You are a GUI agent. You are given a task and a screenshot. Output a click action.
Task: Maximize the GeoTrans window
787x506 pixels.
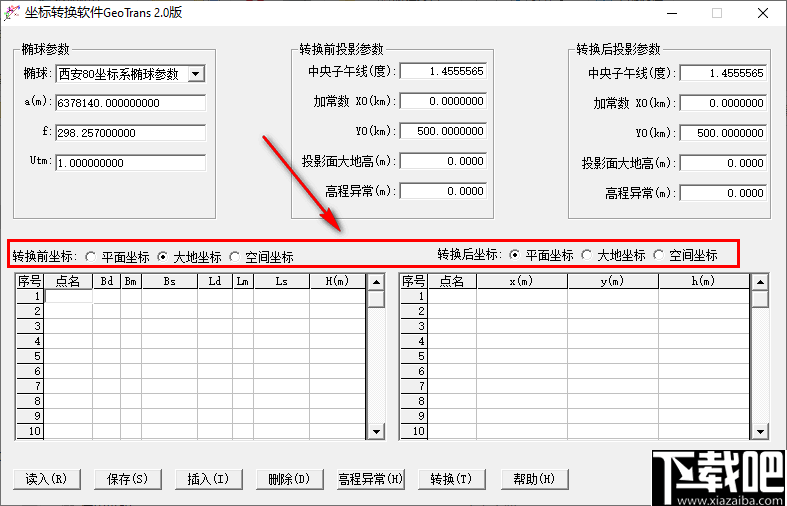[x=717, y=14]
